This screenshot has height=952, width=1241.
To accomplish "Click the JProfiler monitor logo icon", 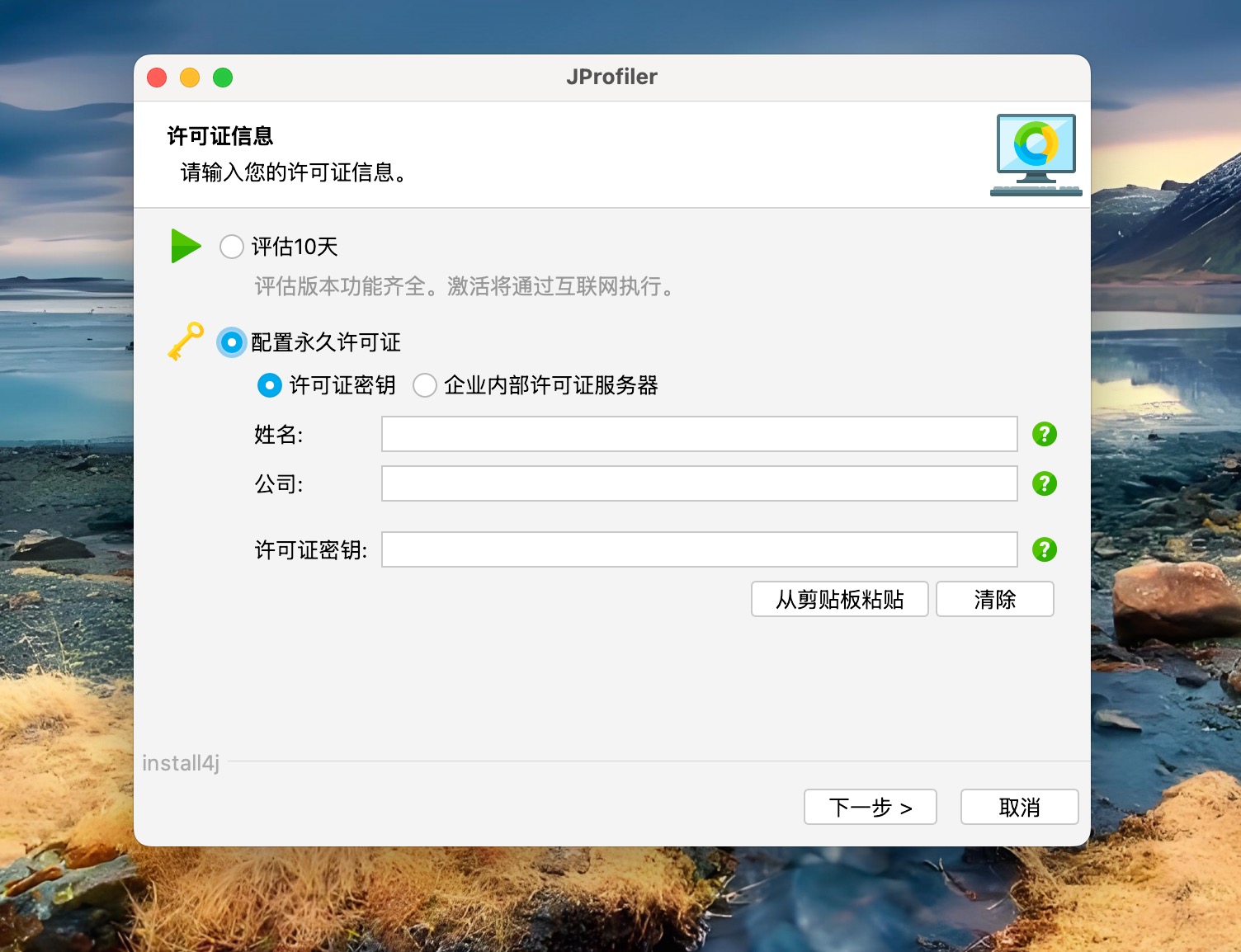I will coord(1036,154).
